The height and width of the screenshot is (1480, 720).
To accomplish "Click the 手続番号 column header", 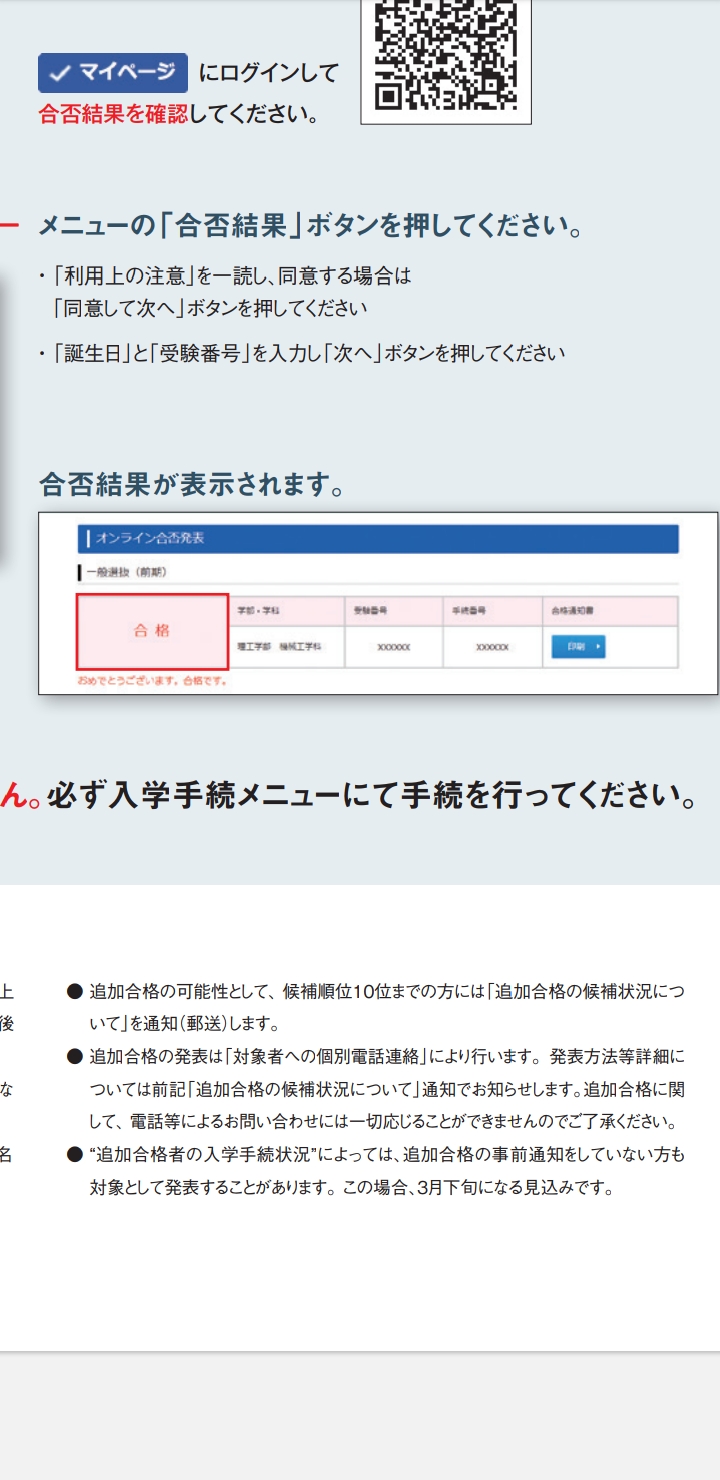I will click(468, 610).
